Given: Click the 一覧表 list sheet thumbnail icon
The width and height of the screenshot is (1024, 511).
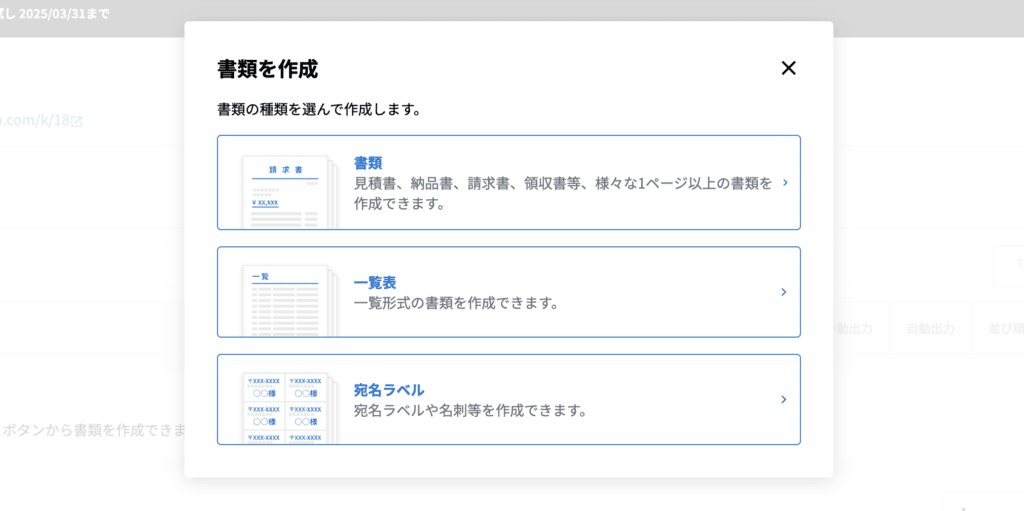Looking at the screenshot, I should tap(286, 300).
